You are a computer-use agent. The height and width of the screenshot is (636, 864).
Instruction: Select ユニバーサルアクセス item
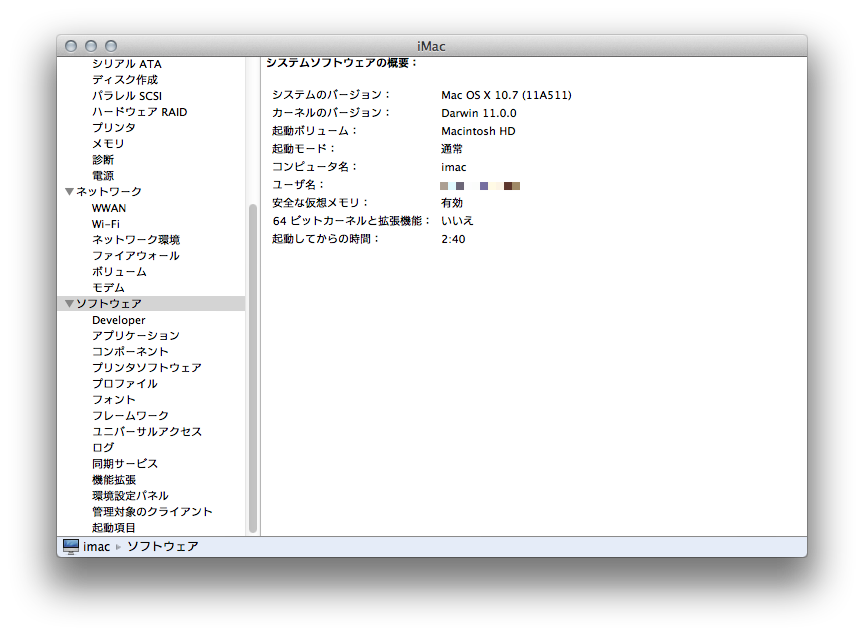pyautogui.click(x=147, y=432)
